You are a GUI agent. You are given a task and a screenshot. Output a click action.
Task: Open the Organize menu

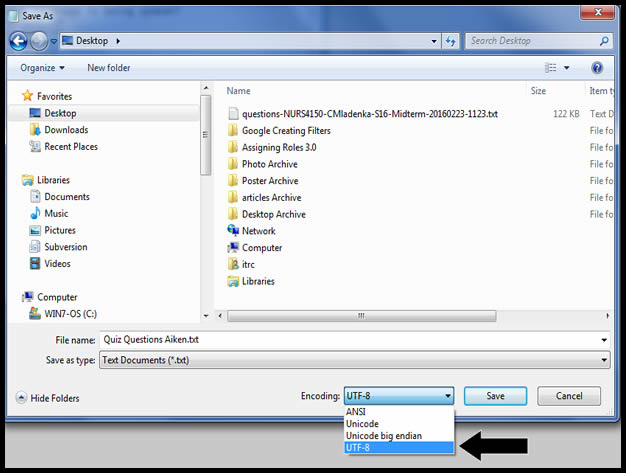42,68
